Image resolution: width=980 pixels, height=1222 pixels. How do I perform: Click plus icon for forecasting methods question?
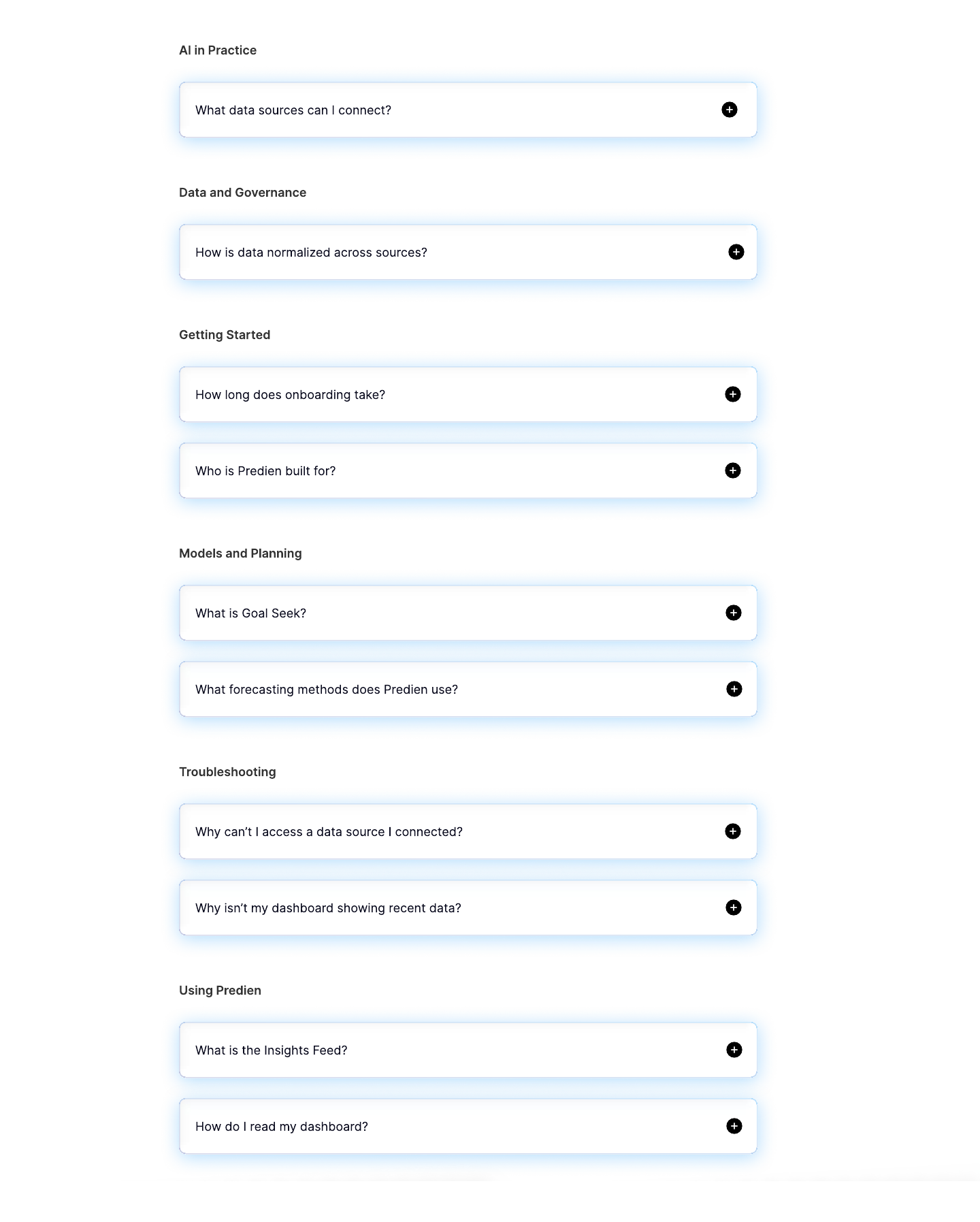[x=734, y=689]
